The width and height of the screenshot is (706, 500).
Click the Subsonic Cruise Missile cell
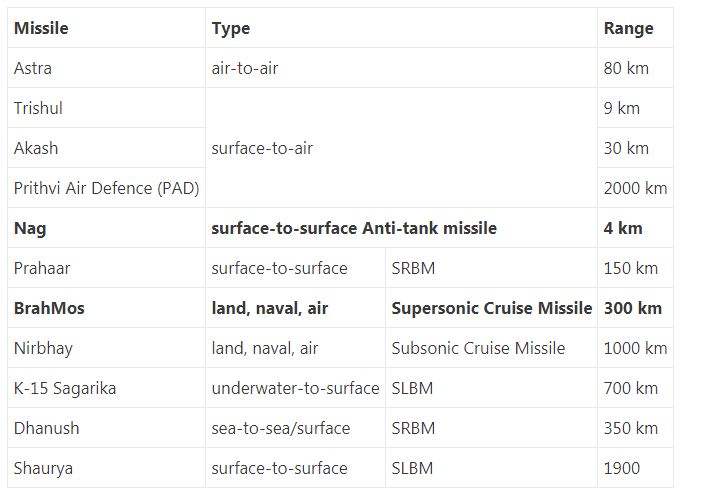491,348
